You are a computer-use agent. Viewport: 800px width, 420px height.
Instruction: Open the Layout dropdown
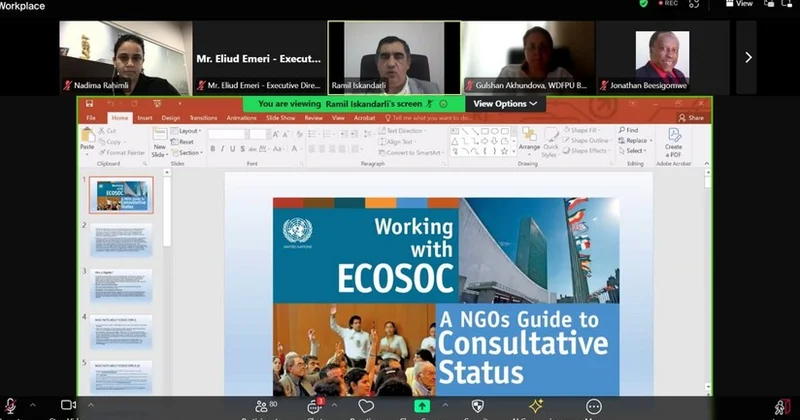[186, 131]
